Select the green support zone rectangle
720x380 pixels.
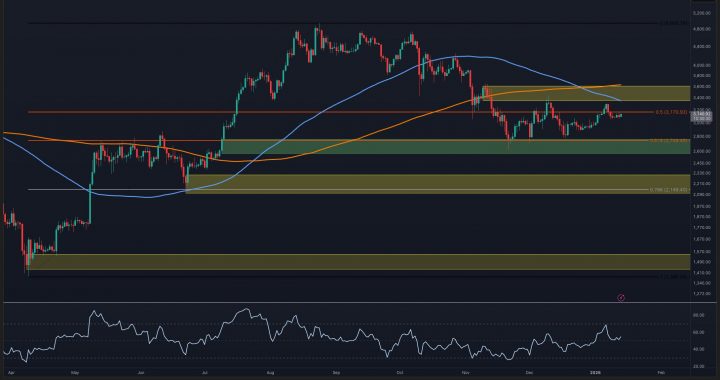coord(455,147)
